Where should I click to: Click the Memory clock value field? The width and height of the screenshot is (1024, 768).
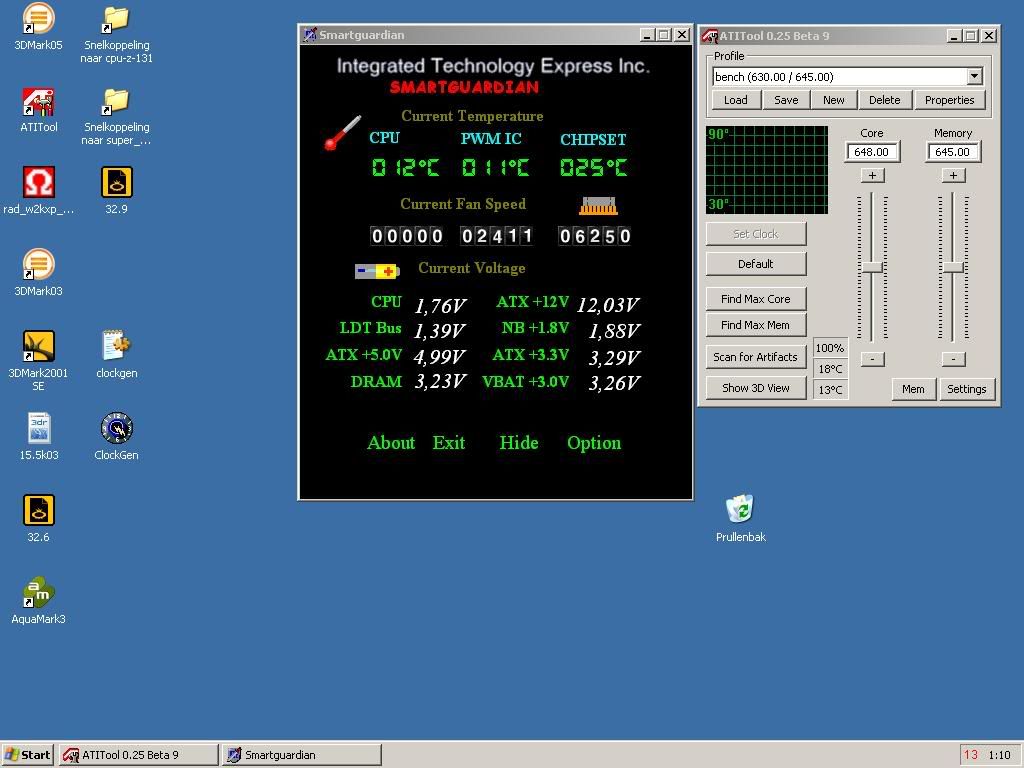[952, 152]
